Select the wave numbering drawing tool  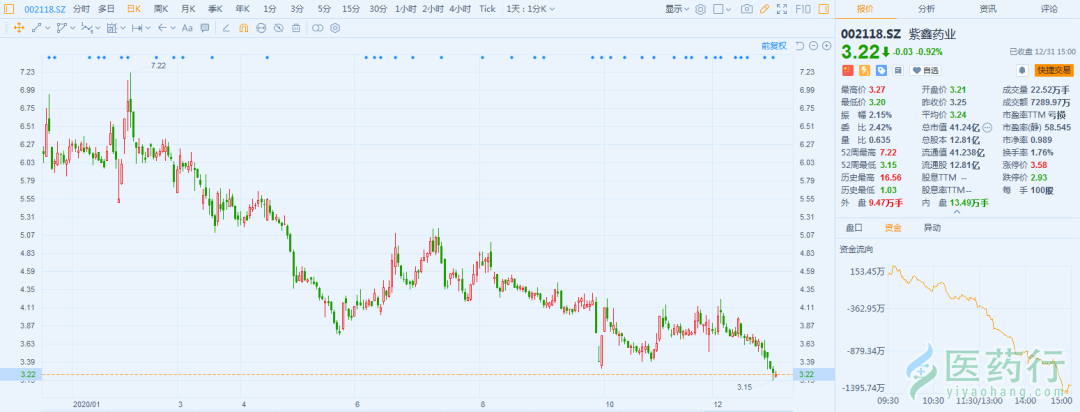(x=87, y=28)
